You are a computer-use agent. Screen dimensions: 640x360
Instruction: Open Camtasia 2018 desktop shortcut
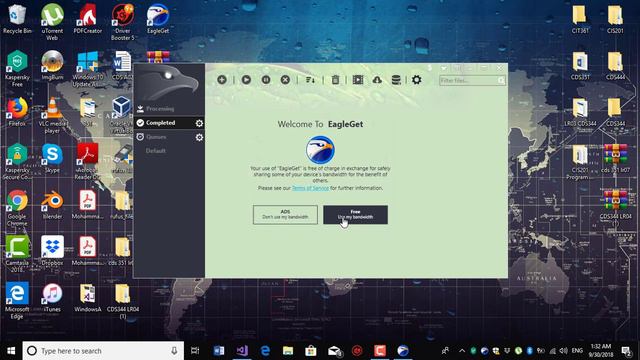(17, 255)
